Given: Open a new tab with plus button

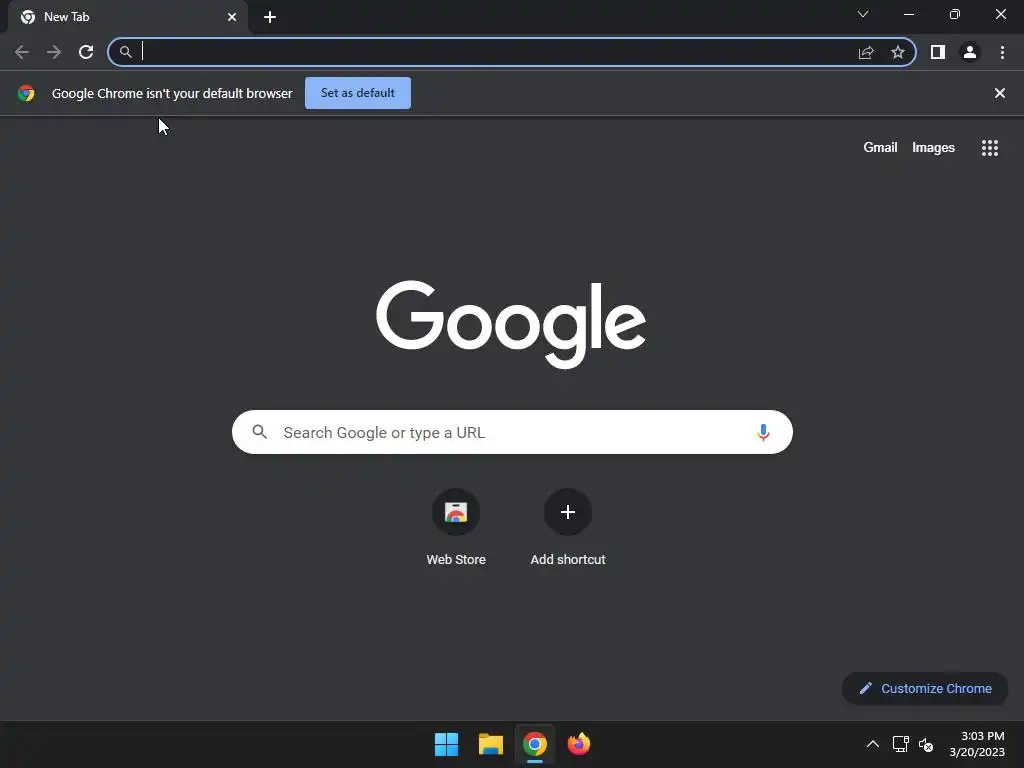Looking at the screenshot, I should pyautogui.click(x=270, y=17).
